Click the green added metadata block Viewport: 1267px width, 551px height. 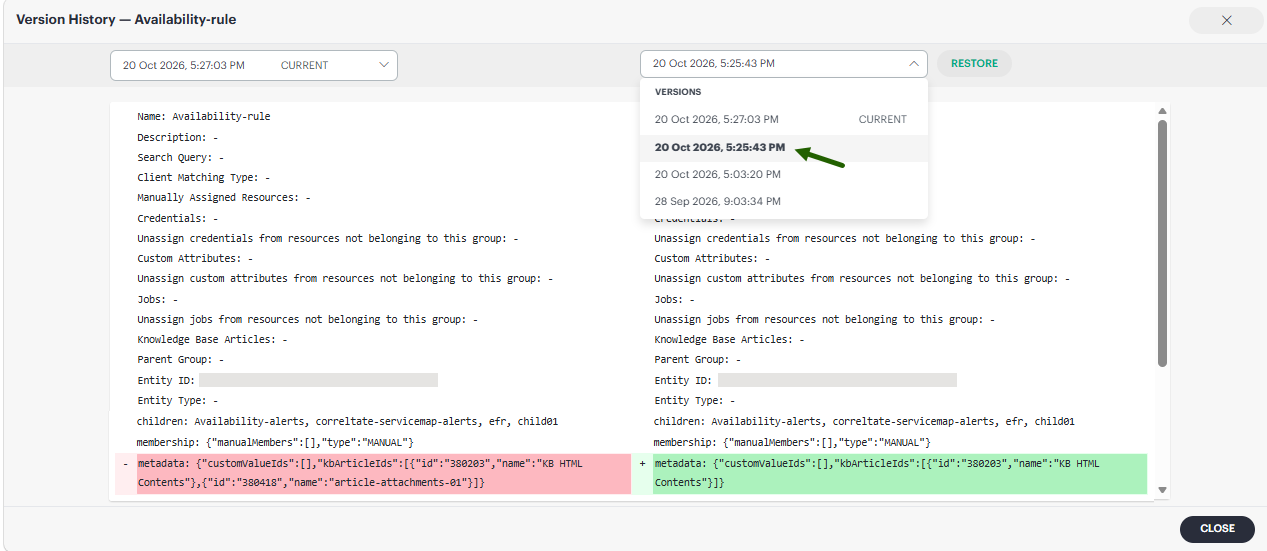[x=900, y=473]
